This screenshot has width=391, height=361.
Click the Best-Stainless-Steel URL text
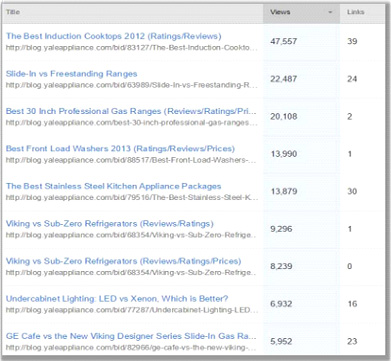click(131, 197)
